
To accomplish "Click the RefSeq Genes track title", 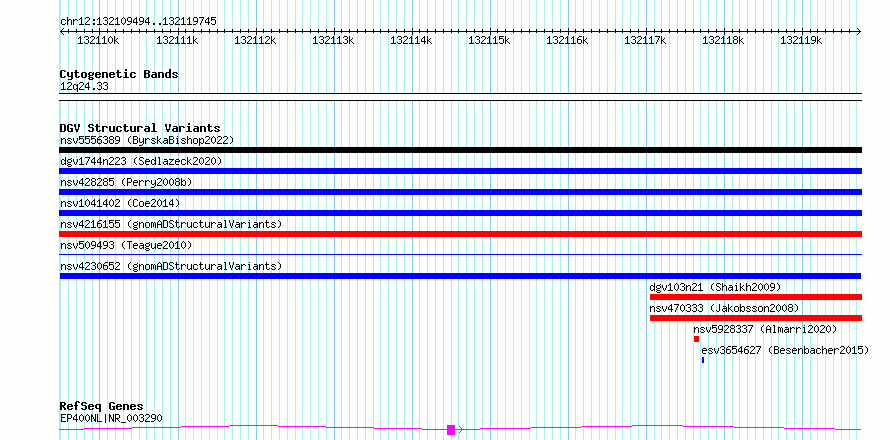I will click(x=102, y=407).
